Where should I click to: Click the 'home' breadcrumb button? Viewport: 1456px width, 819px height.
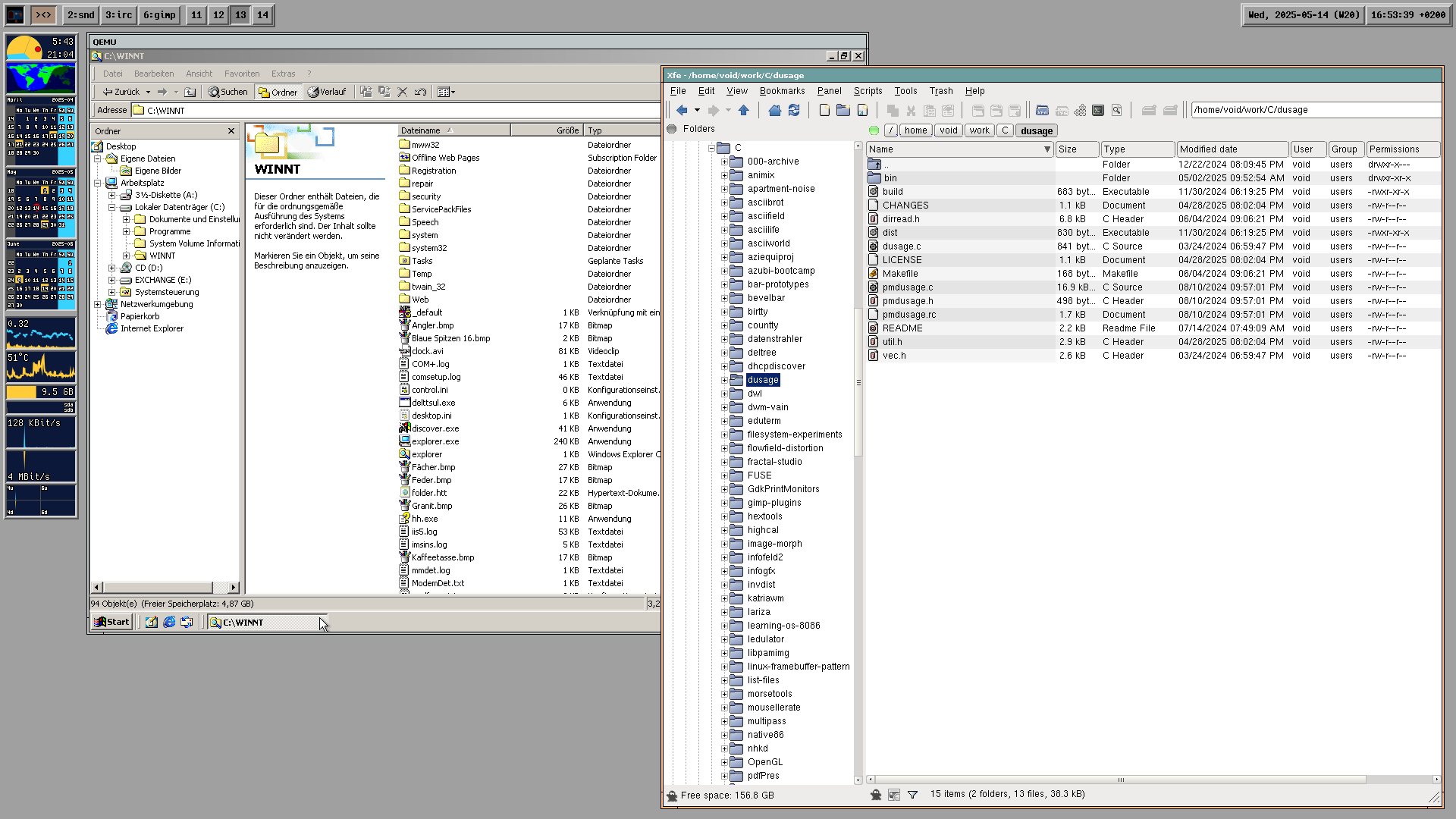915,130
